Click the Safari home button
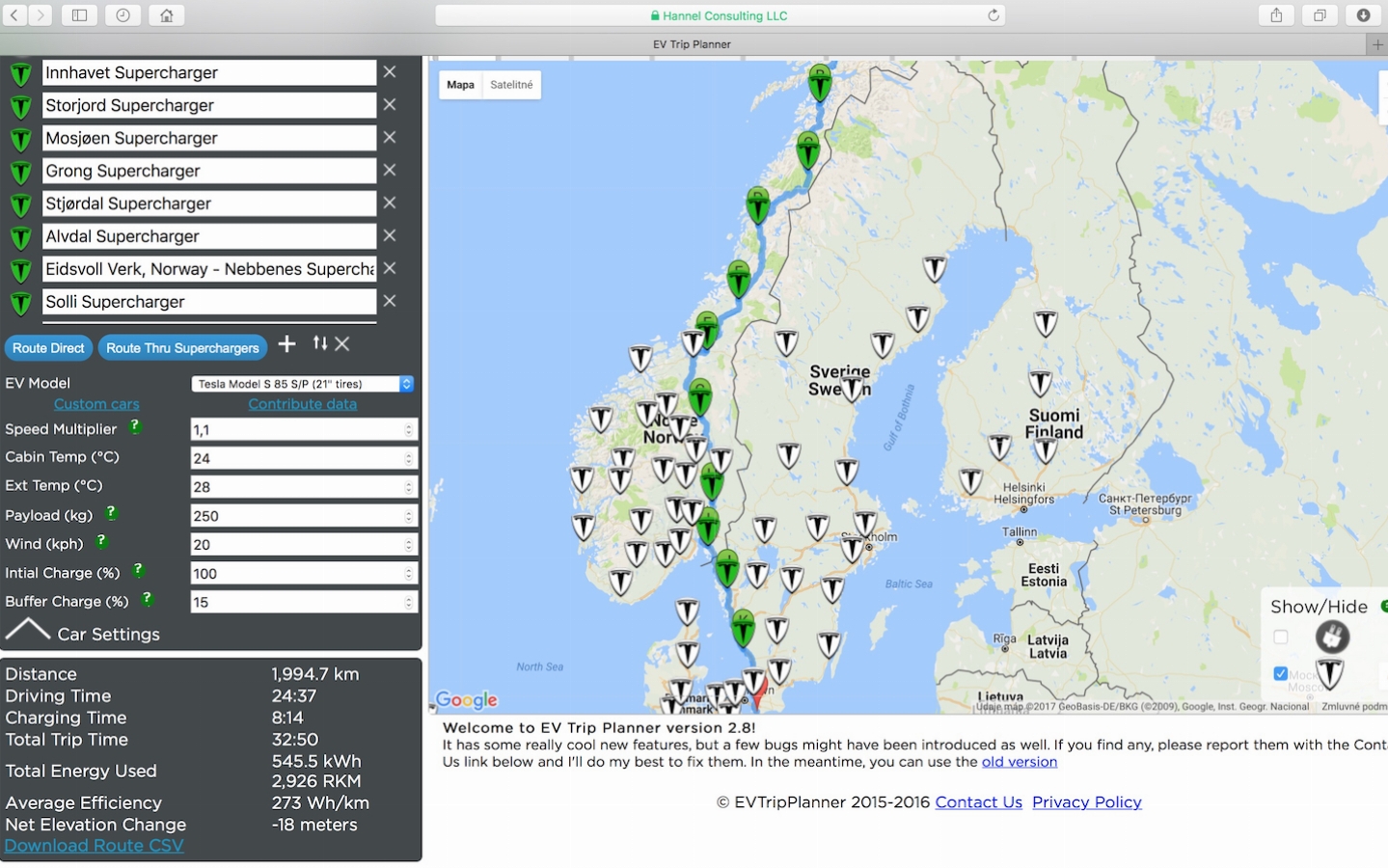Screen dimensions: 1388x868 click(x=167, y=15)
